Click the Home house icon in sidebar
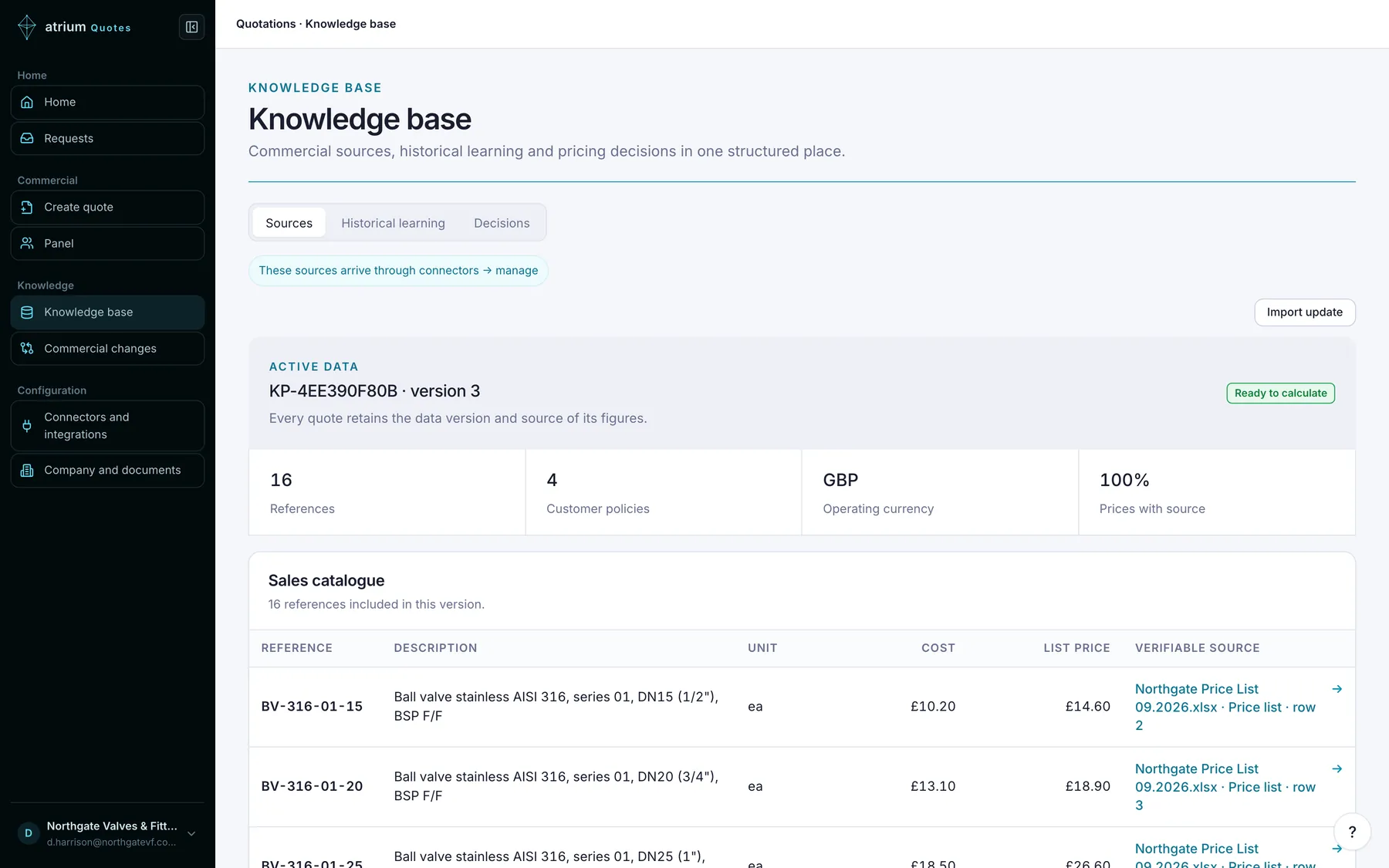The height and width of the screenshot is (868, 1389). click(x=27, y=102)
